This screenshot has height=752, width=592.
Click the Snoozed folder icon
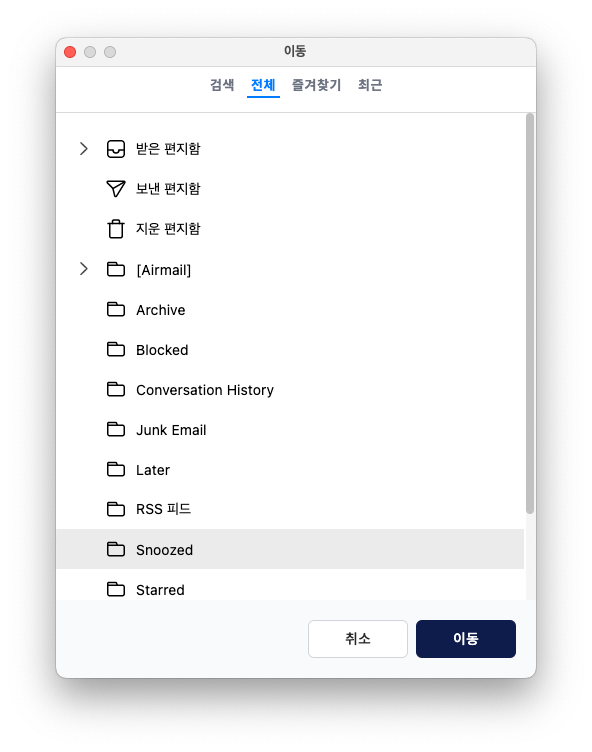click(x=116, y=549)
